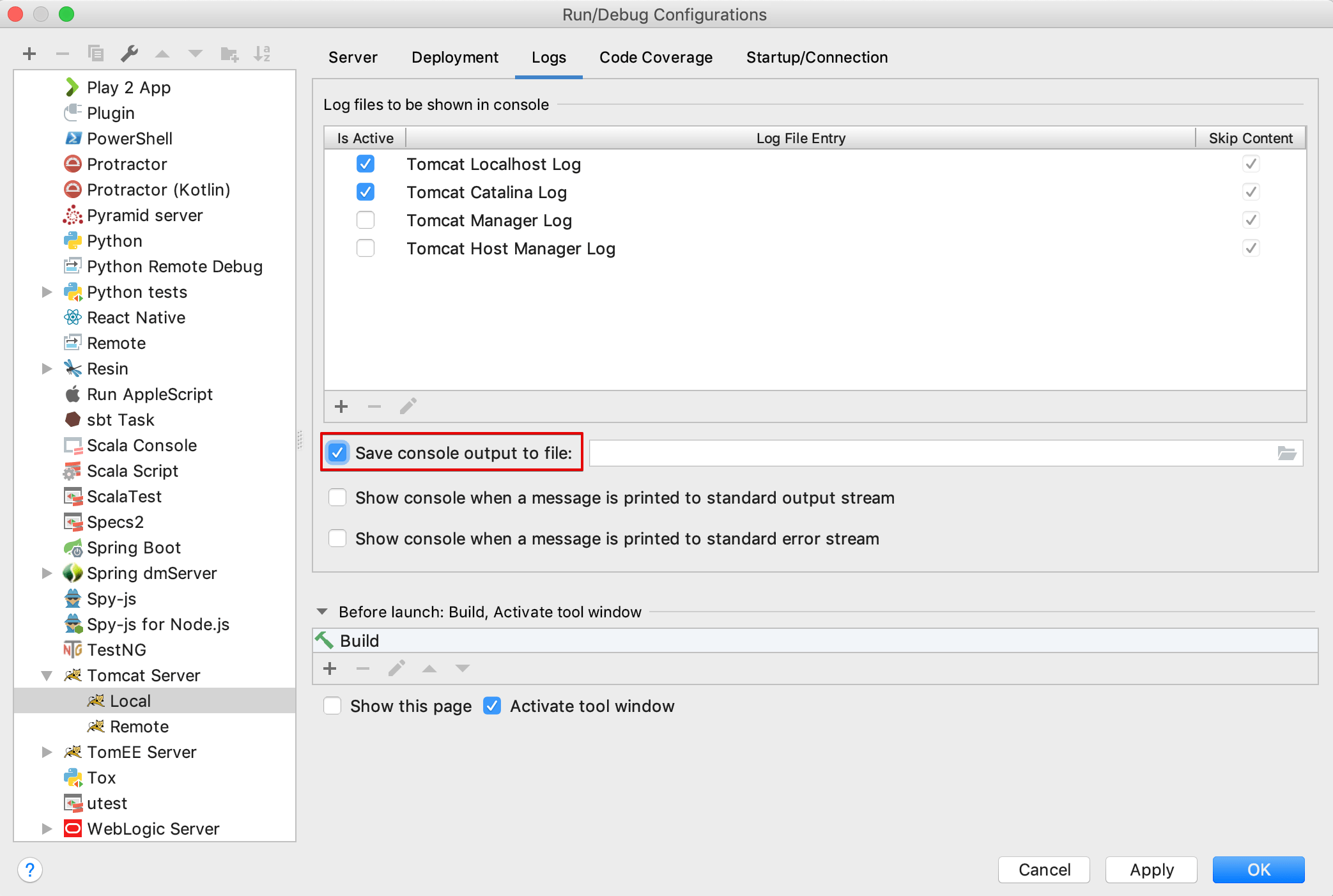The height and width of the screenshot is (896, 1333).
Task: Select the Logs tab
Action: pos(549,58)
